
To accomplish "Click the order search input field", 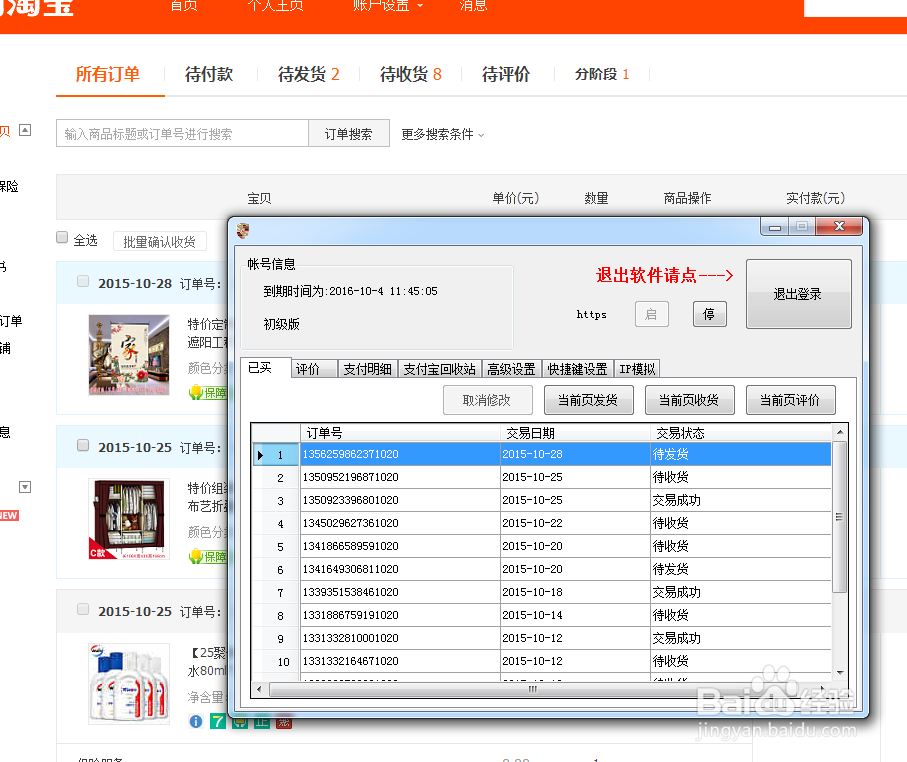I will click(182, 134).
